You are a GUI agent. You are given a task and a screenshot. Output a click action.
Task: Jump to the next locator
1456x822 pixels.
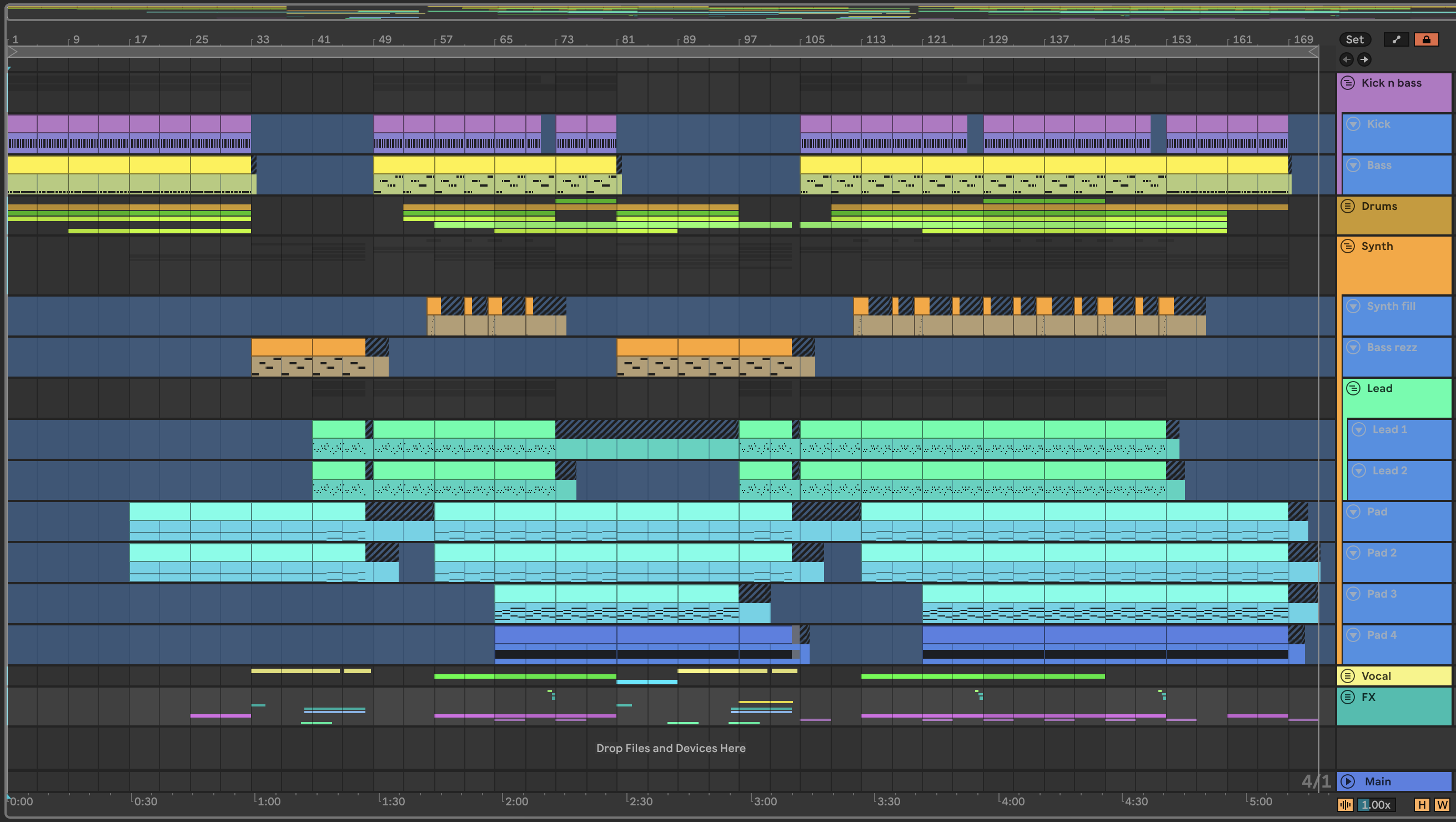click(x=1364, y=59)
